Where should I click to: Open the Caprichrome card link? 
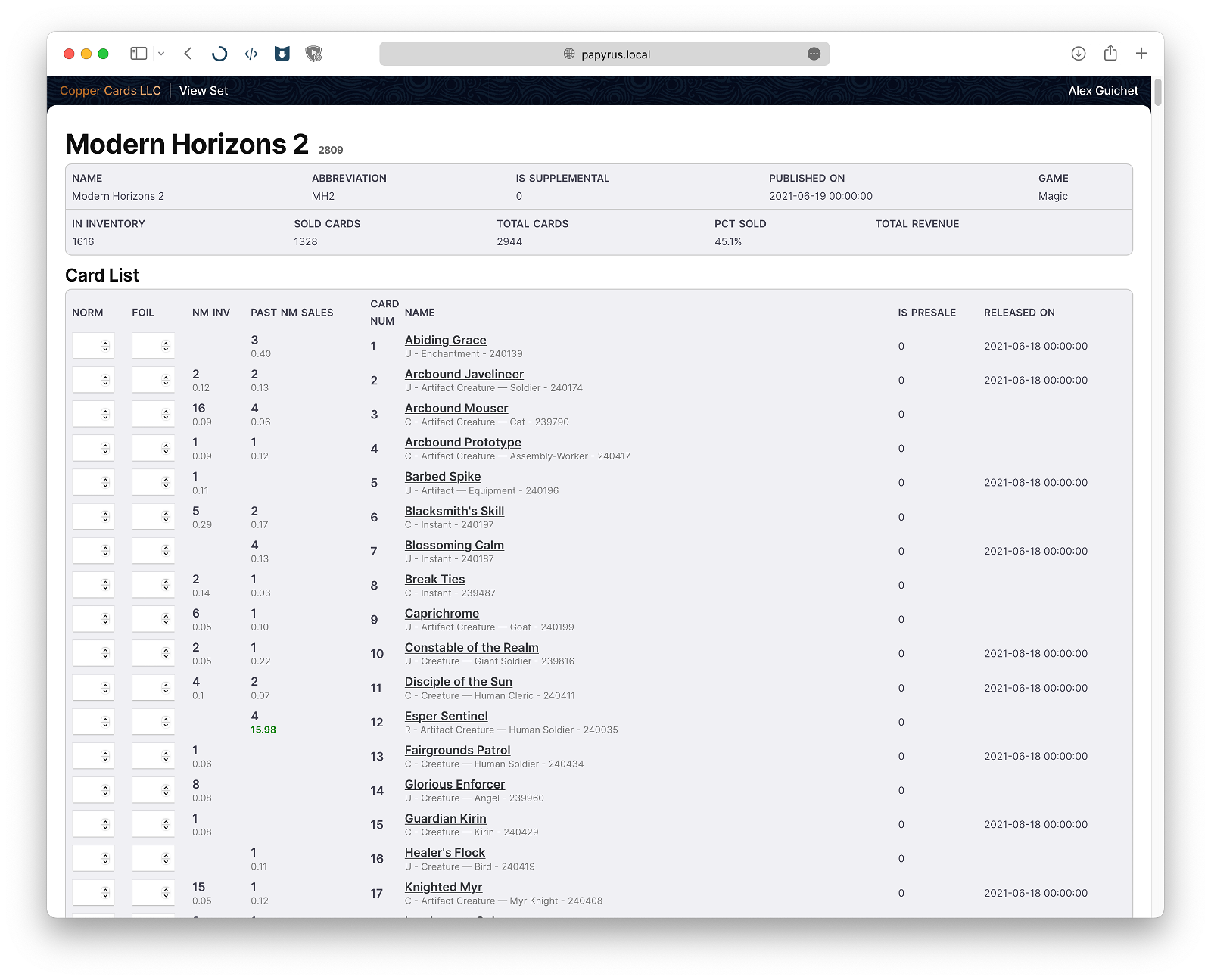tap(442, 613)
